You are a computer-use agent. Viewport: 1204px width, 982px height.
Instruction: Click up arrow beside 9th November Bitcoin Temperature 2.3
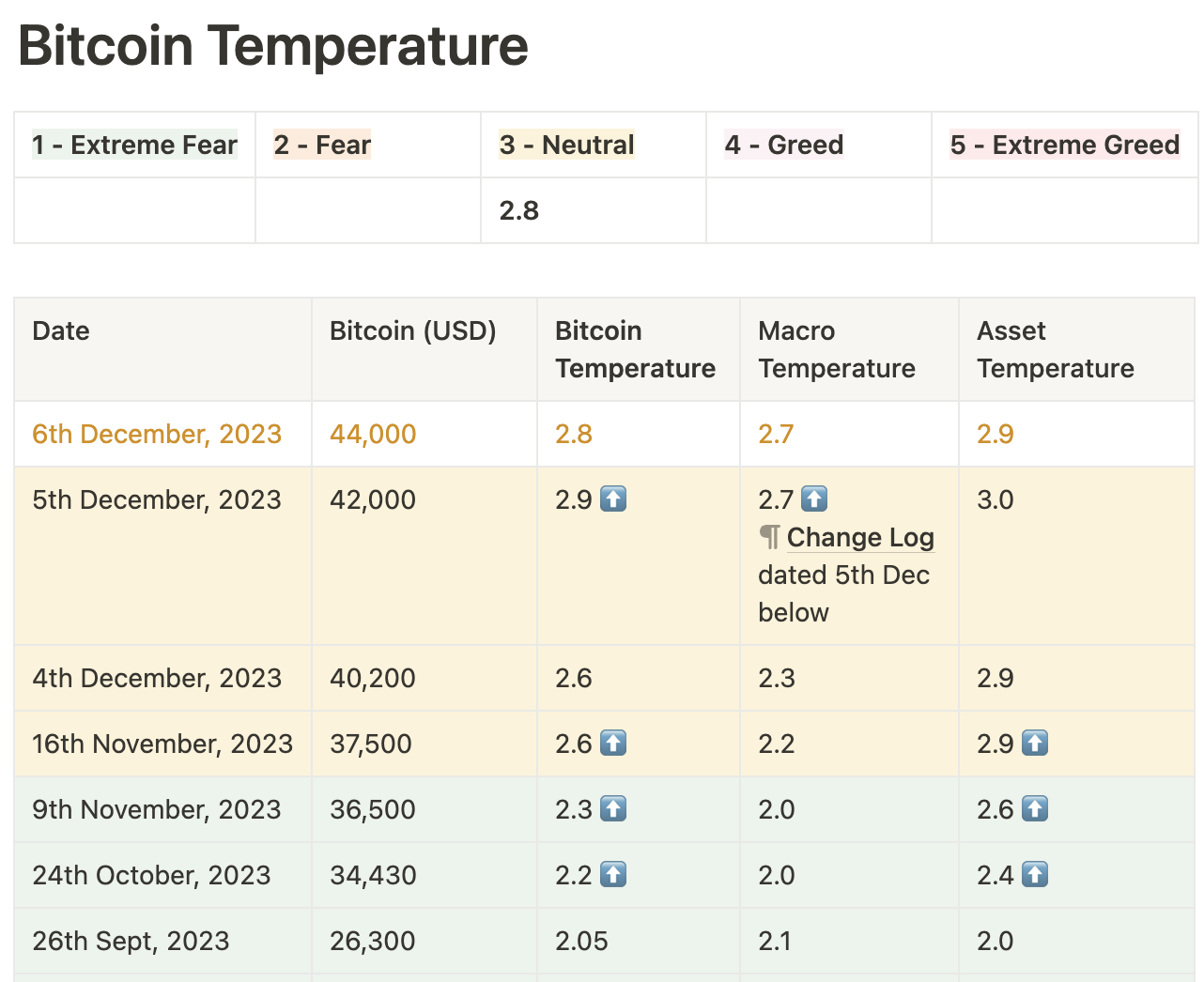pyautogui.click(x=613, y=809)
